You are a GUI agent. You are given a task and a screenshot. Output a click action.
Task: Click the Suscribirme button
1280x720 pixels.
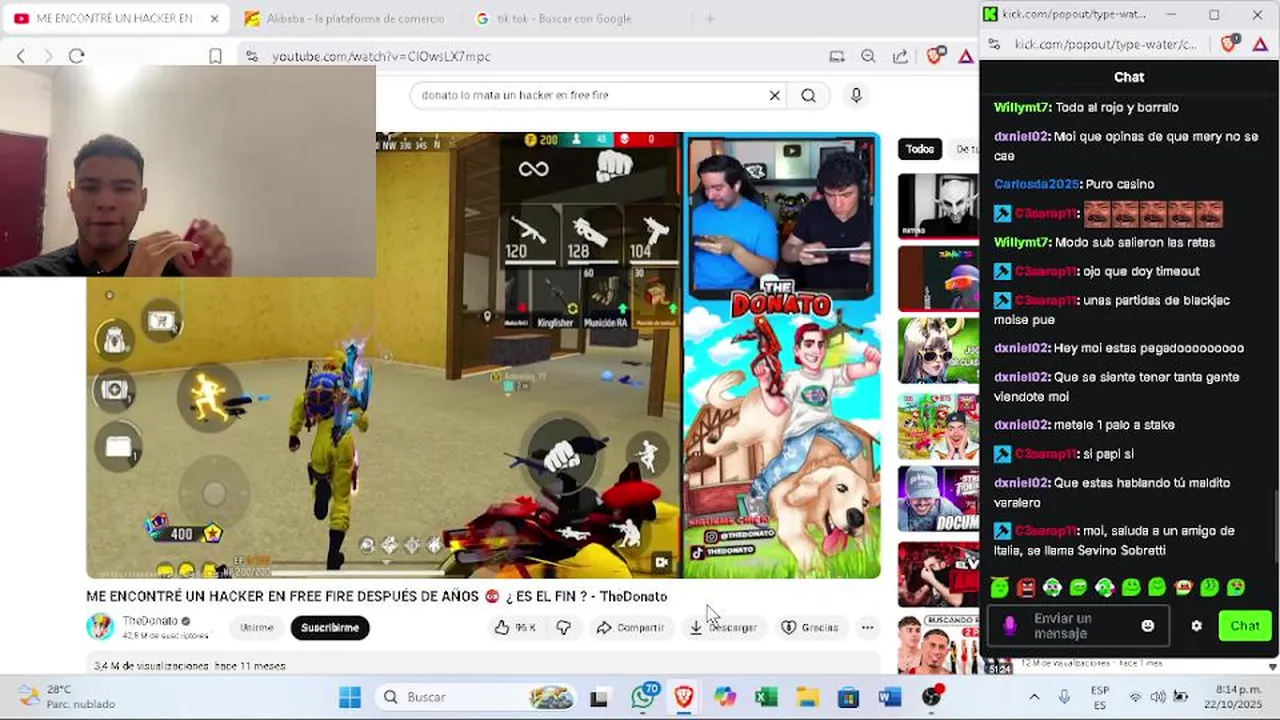coord(330,627)
